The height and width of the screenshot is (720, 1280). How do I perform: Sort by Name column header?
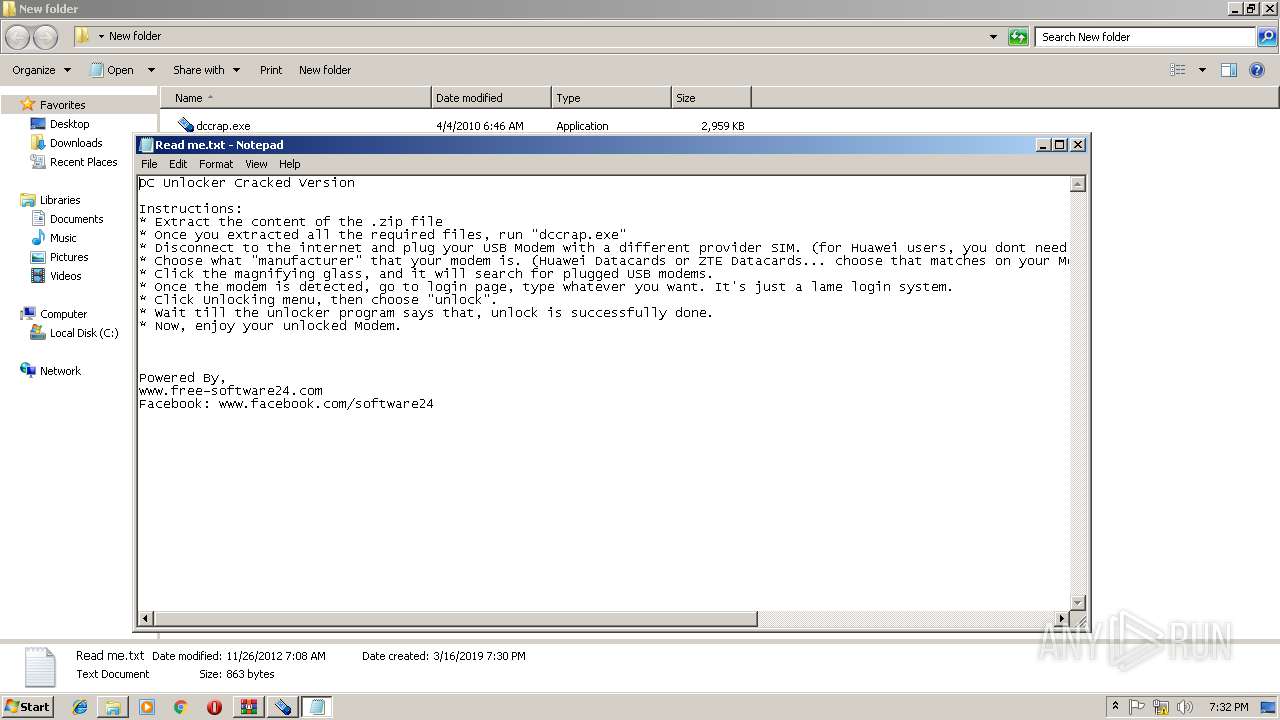coord(295,98)
